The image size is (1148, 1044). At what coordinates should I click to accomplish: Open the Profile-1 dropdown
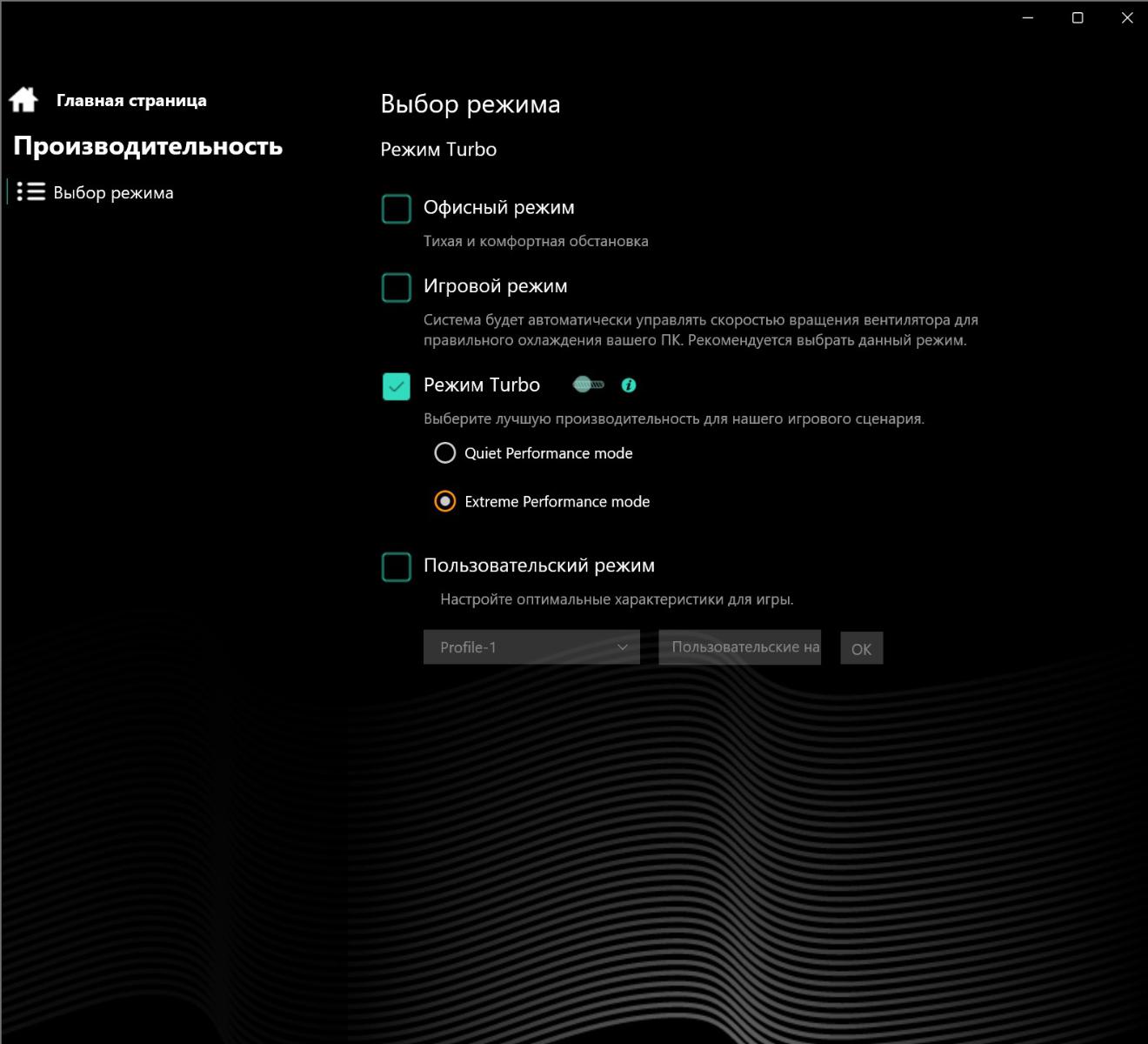coord(531,647)
